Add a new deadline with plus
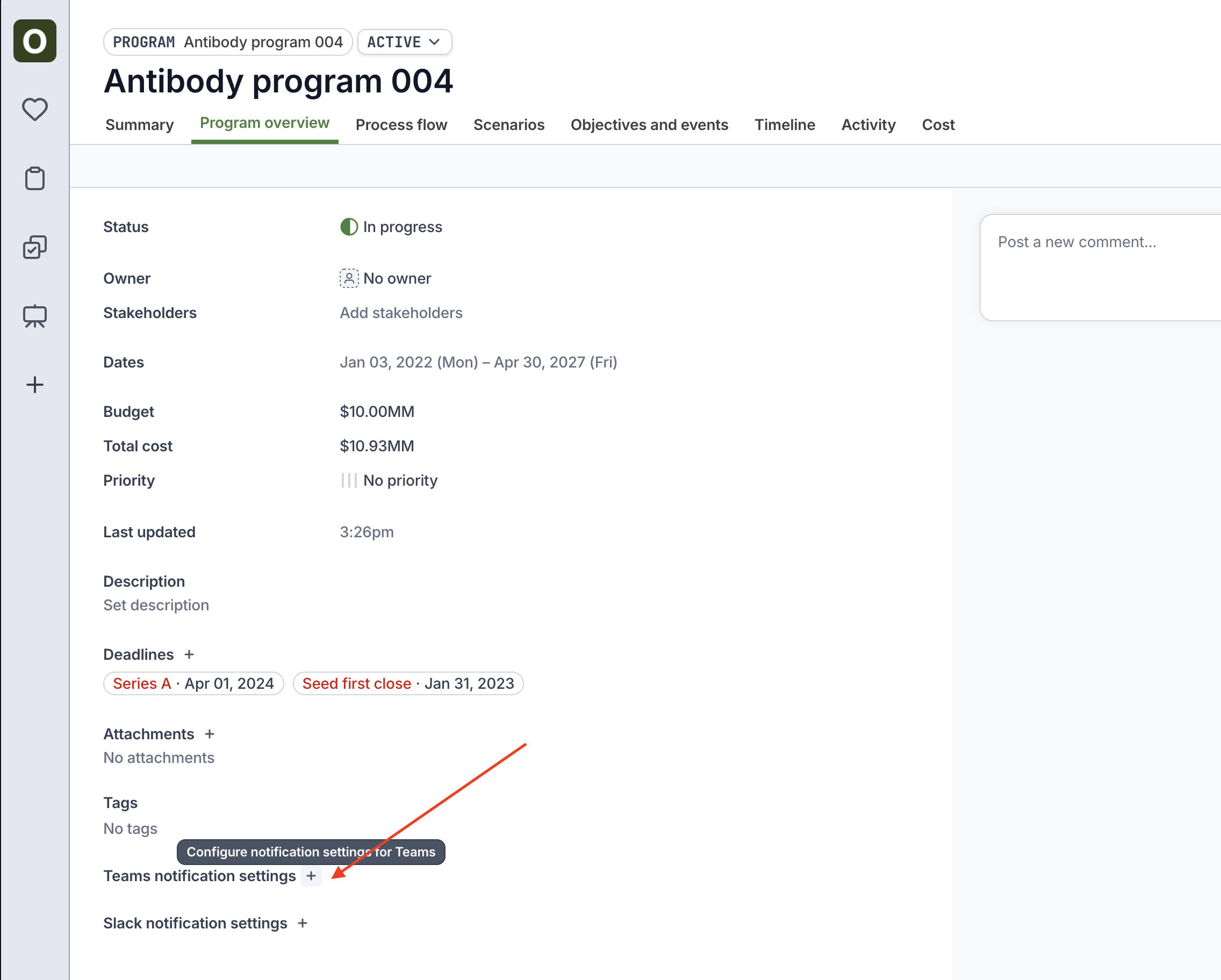The image size is (1221, 980). click(189, 654)
